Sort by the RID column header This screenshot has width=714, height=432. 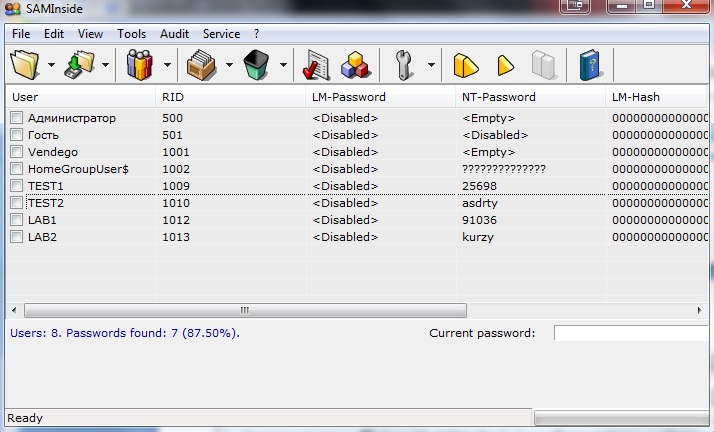[230, 97]
